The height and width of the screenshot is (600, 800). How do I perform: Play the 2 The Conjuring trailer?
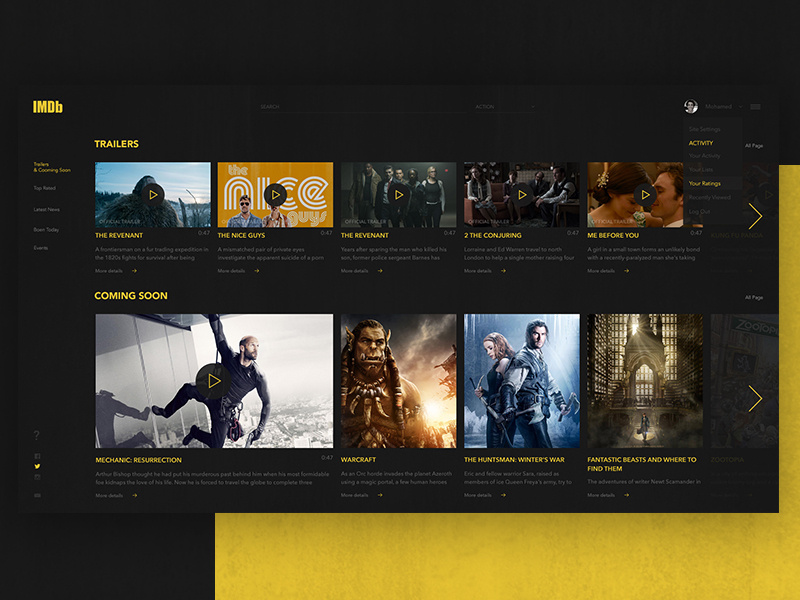[520, 194]
